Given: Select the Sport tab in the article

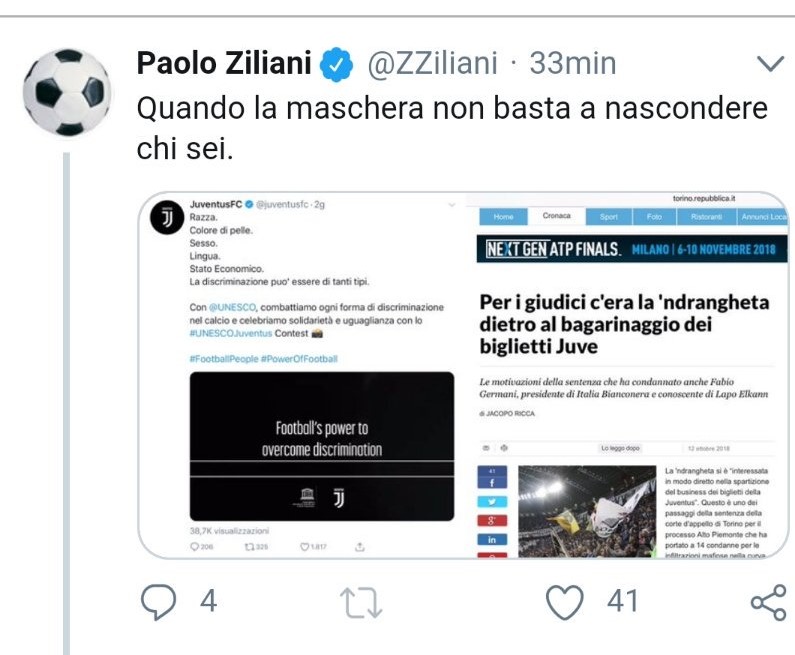Looking at the screenshot, I should pyautogui.click(x=609, y=216).
